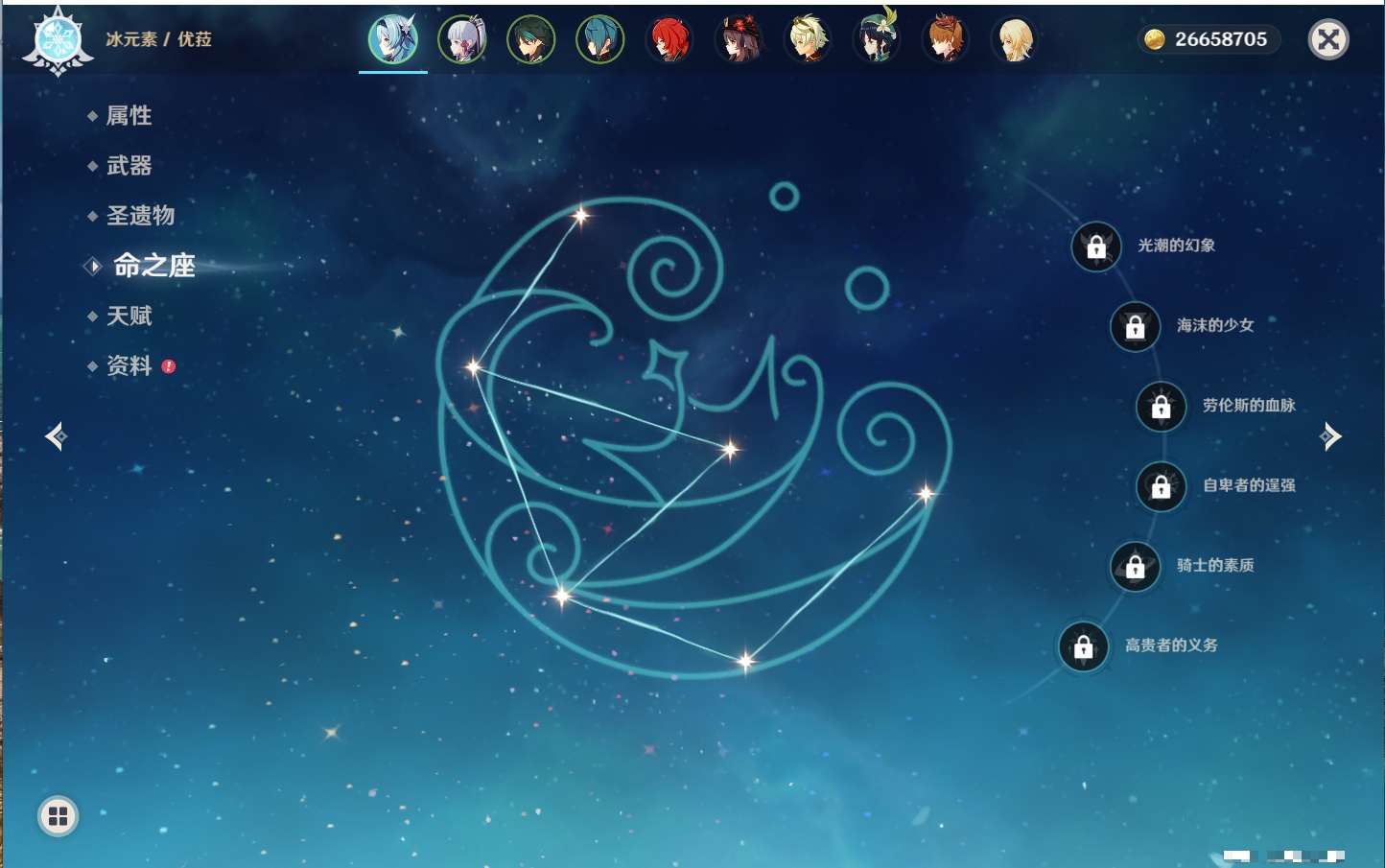
Task: Click the lock icon beside 光潮的幻象
Action: click(1096, 247)
